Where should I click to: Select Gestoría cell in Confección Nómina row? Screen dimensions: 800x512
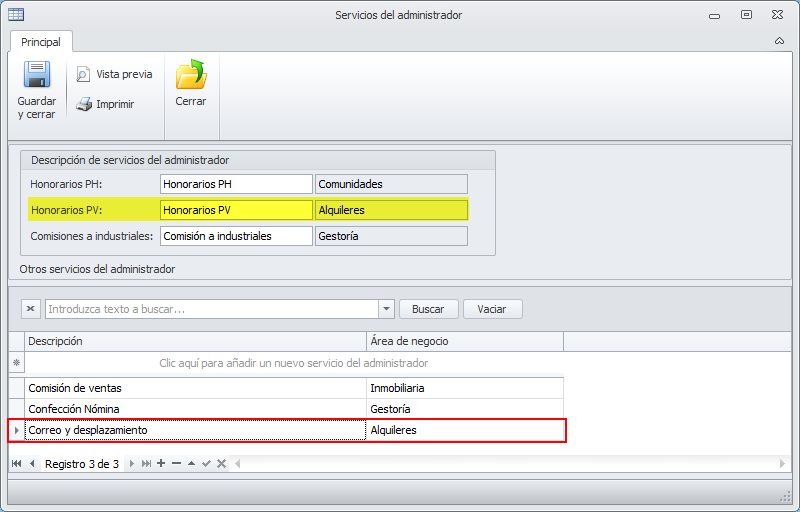click(465, 409)
